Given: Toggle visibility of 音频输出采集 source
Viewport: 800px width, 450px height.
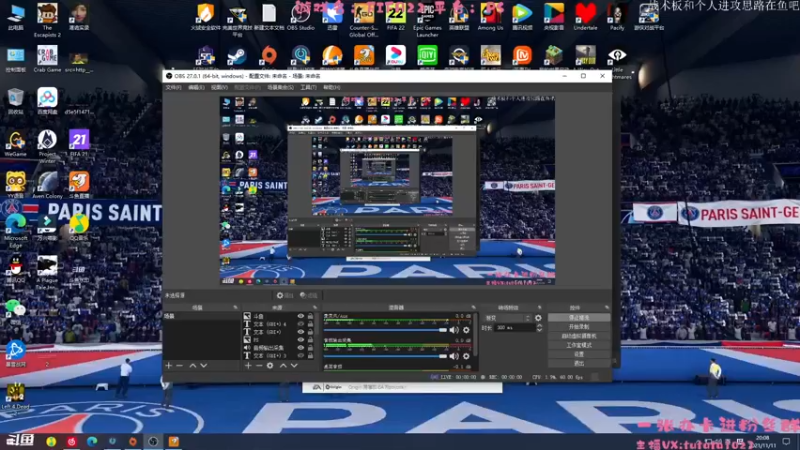Looking at the screenshot, I should pyautogui.click(x=301, y=347).
